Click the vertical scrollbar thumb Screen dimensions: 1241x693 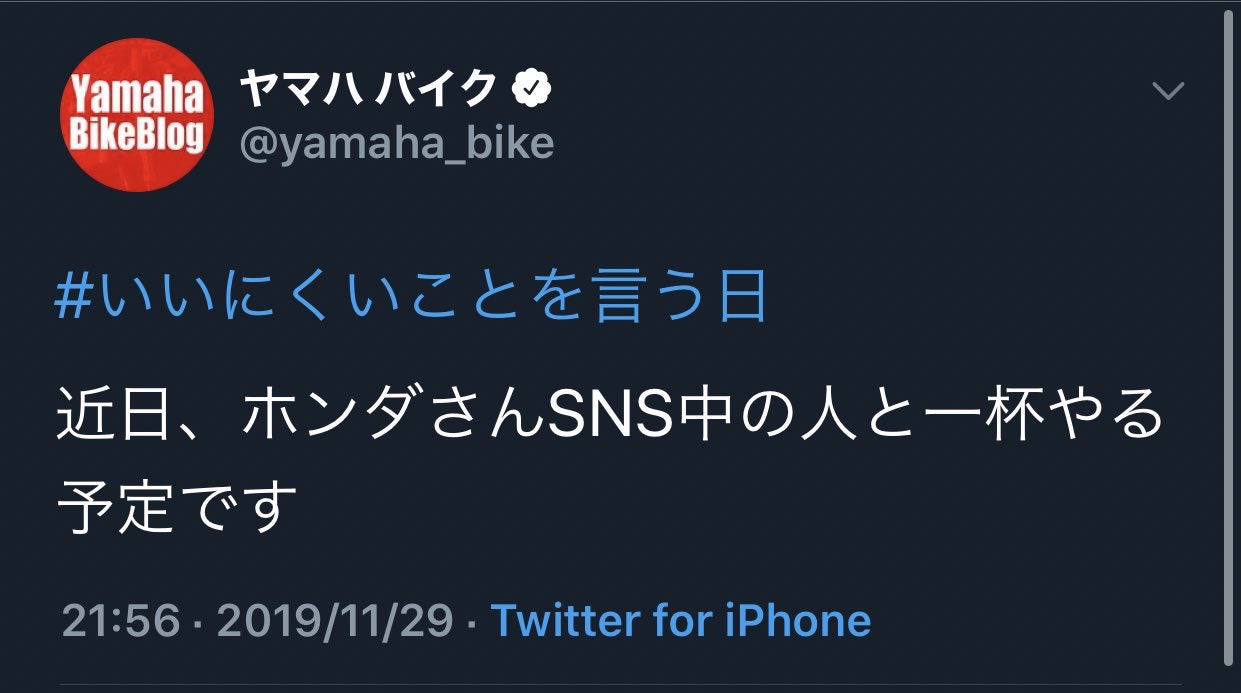(1228, 340)
